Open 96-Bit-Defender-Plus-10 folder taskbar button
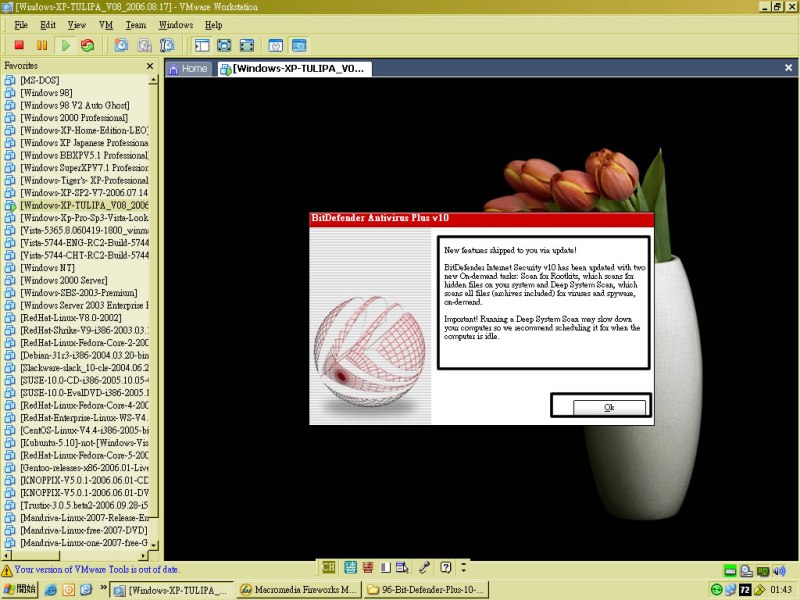 pyautogui.click(x=427, y=590)
